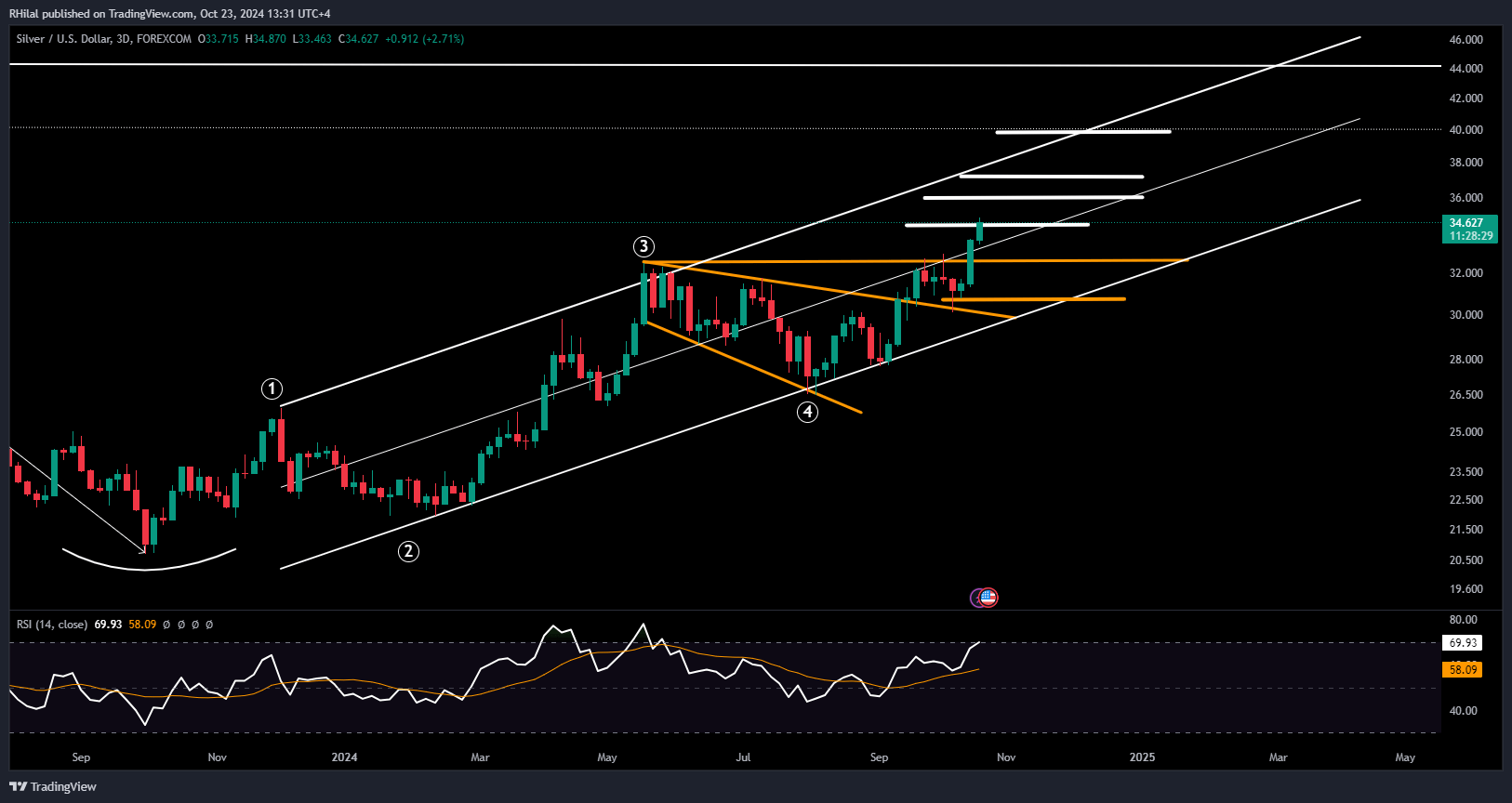Click the 23.500 price axis label
This screenshot has height=803, width=1512.
pos(1466,472)
